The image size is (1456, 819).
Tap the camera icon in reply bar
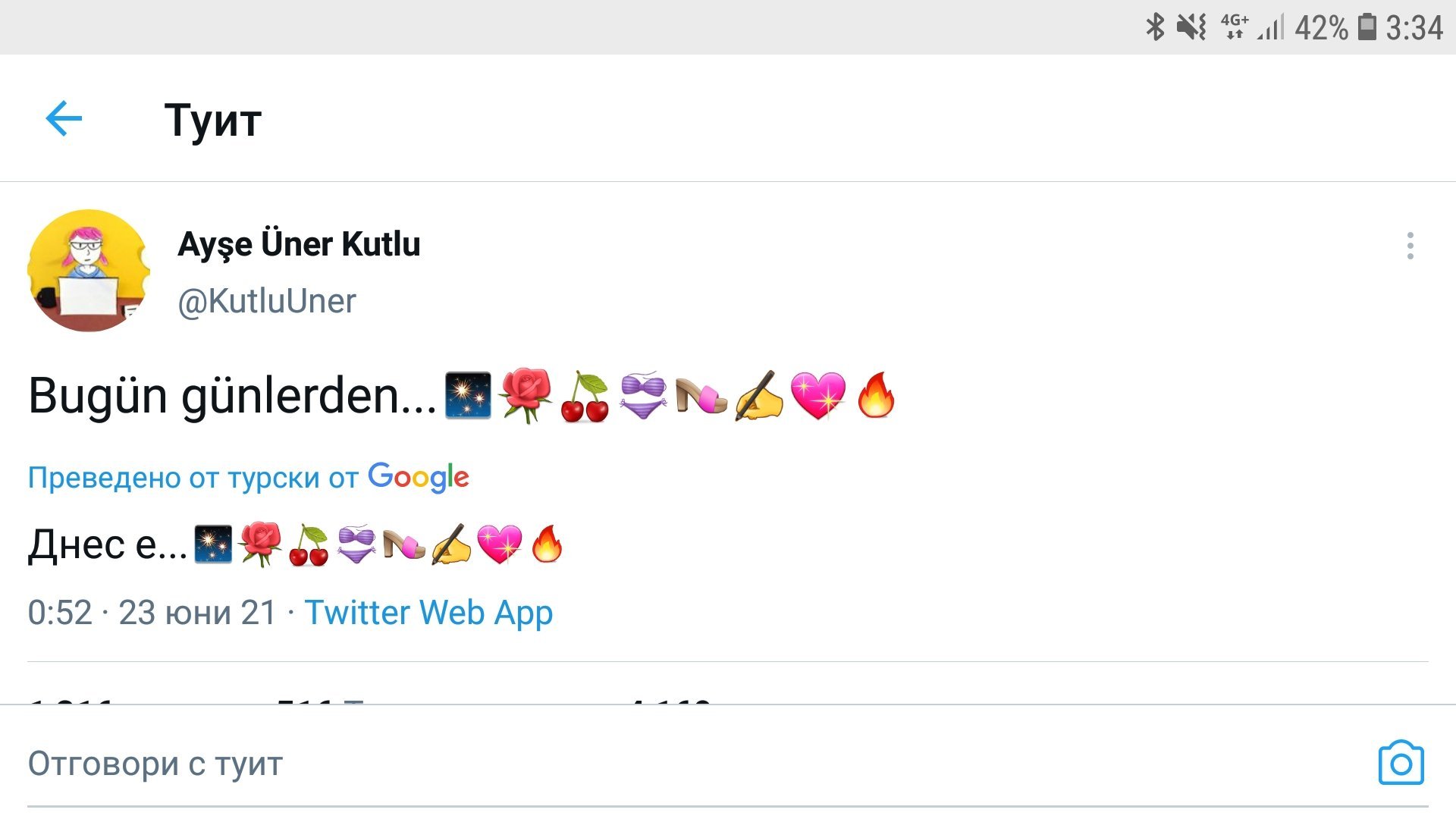(x=1401, y=763)
